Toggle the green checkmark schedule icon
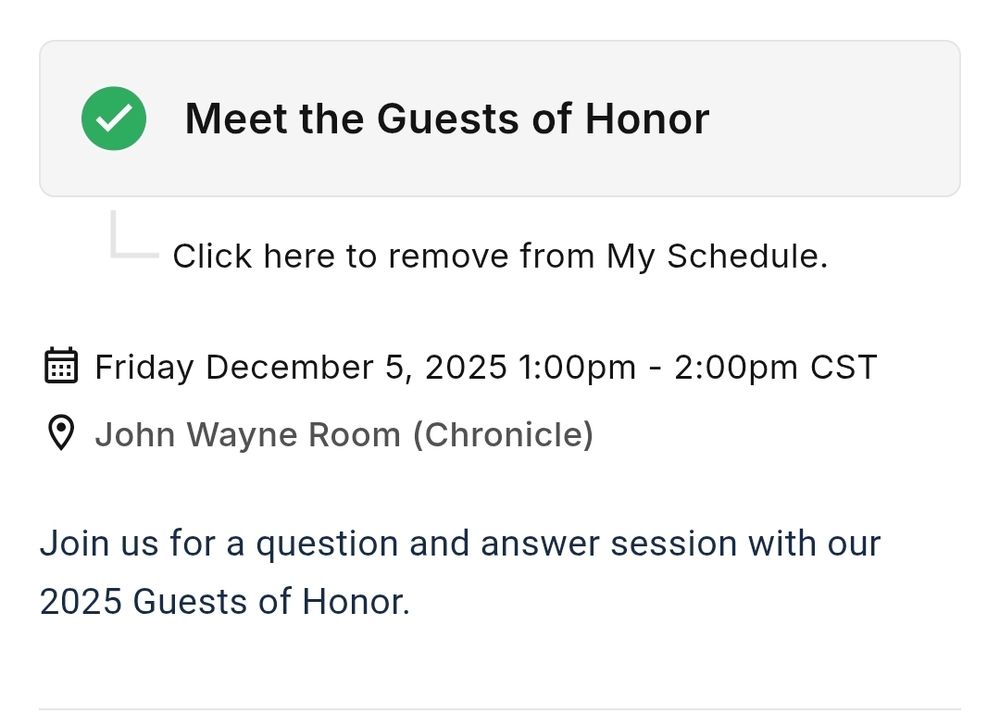The height and width of the screenshot is (713, 1000). coord(114,118)
